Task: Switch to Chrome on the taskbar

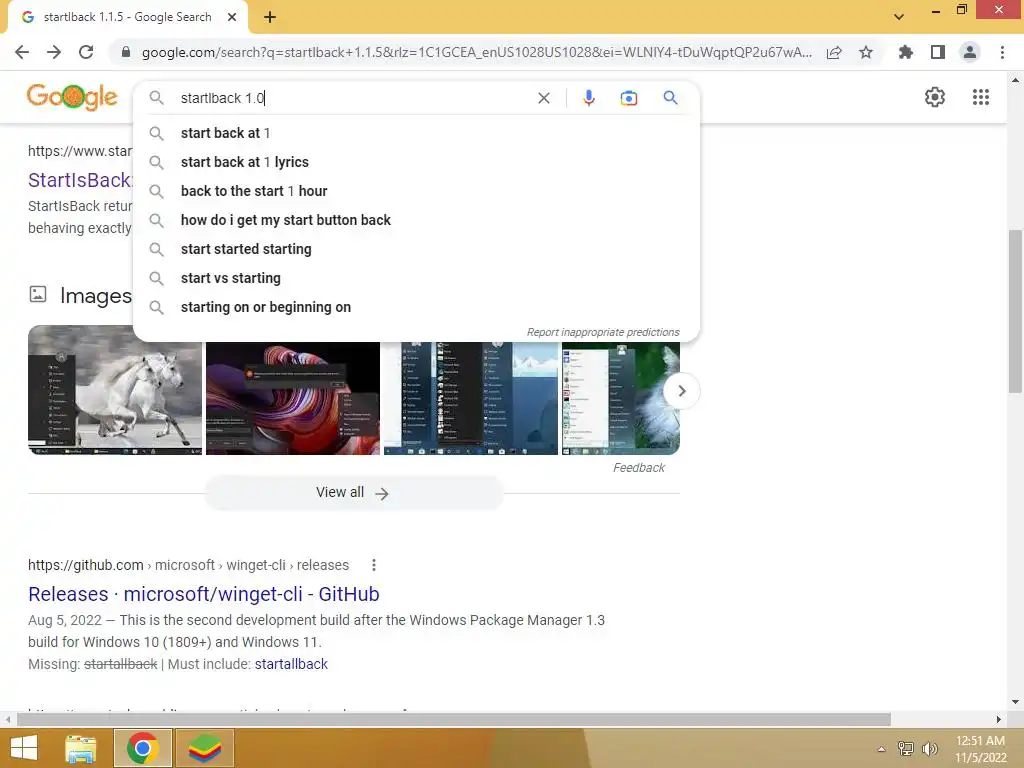Action: pos(142,748)
